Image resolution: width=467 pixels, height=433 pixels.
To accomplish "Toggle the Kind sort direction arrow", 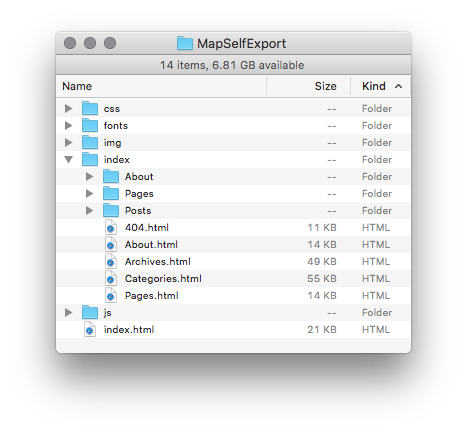I will (398, 86).
